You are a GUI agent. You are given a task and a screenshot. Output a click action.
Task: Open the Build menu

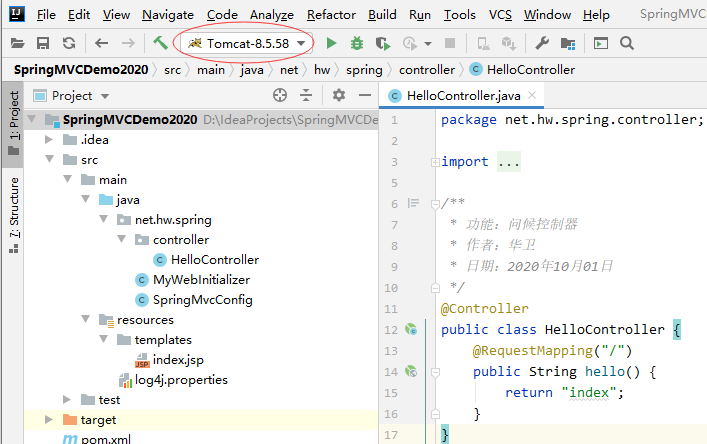point(382,14)
